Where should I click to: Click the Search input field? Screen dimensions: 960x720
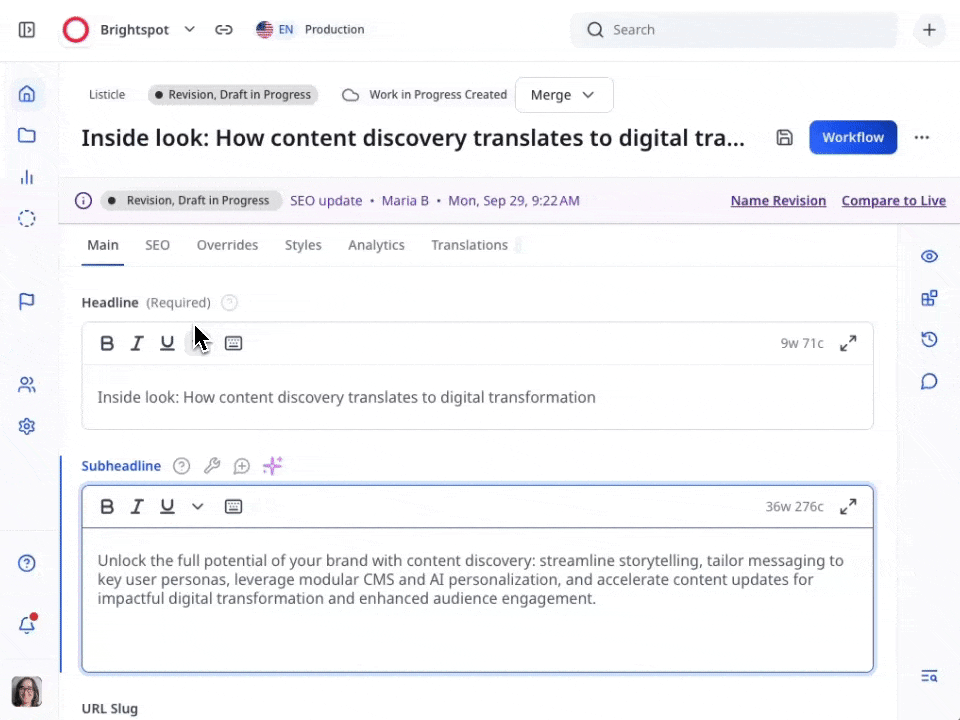740,30
